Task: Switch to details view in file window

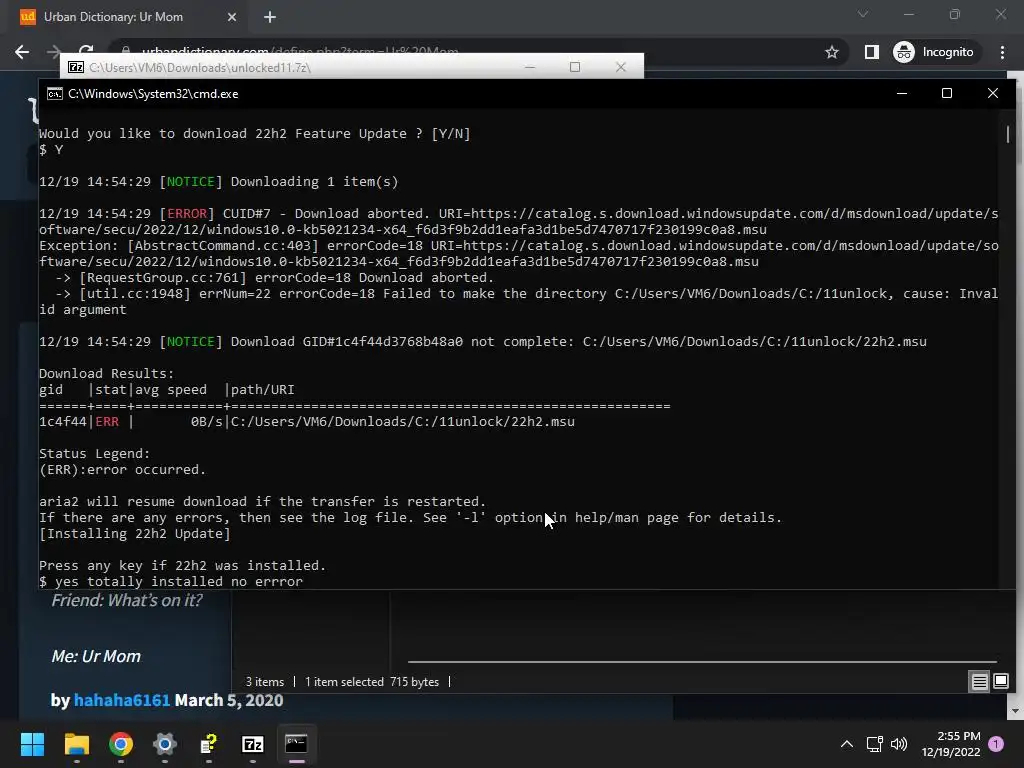Action: click(979, 682)
